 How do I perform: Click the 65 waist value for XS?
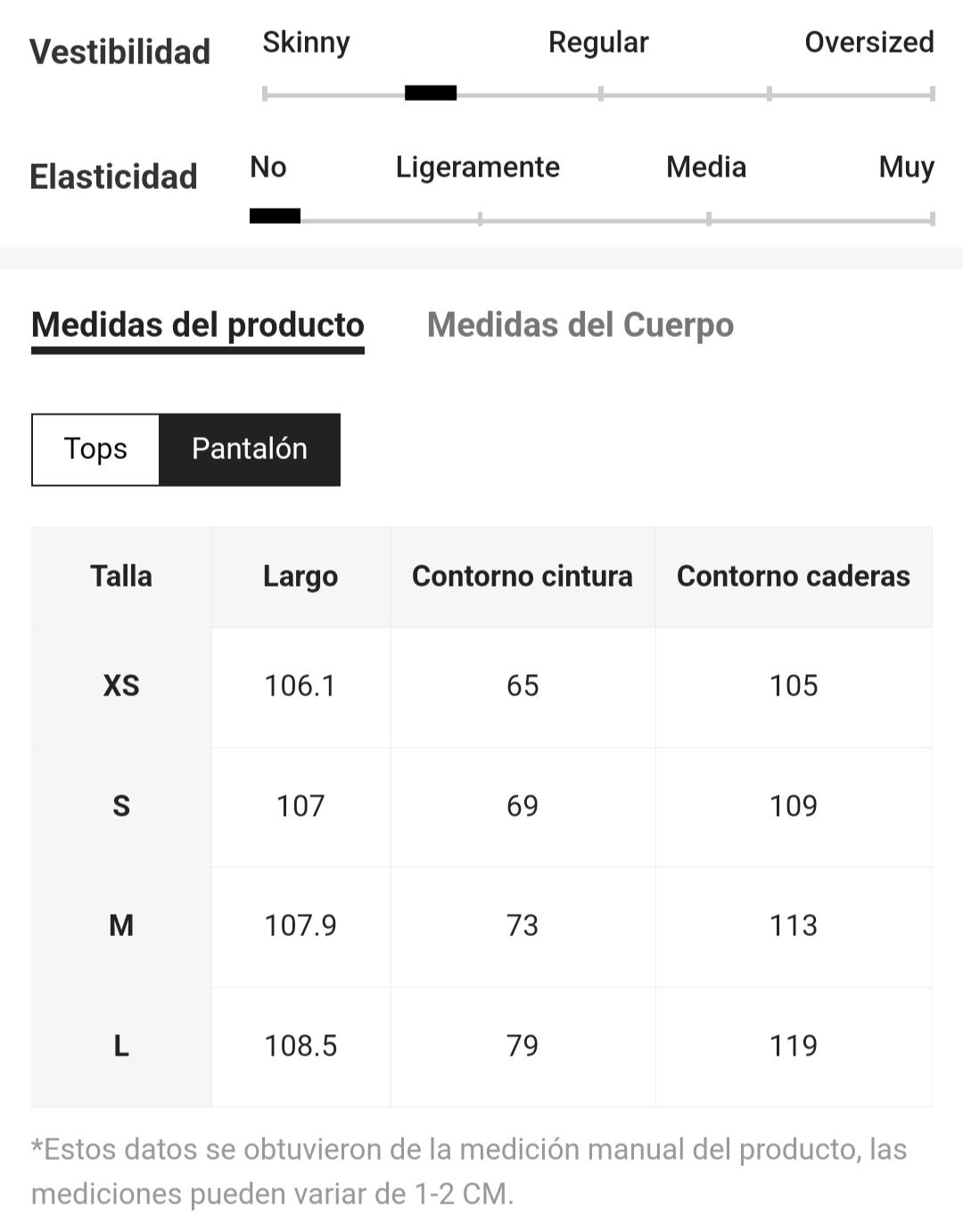pyautogui.click(x=523, y=686)
